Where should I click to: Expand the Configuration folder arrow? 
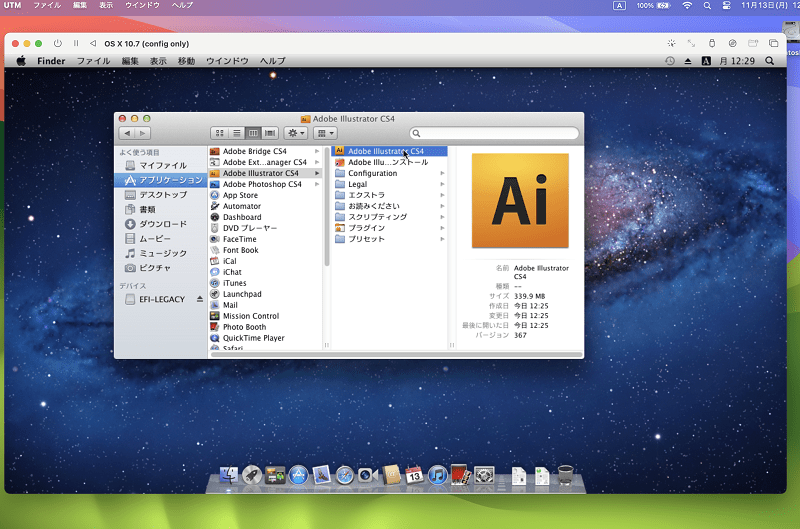coord(442,173)
